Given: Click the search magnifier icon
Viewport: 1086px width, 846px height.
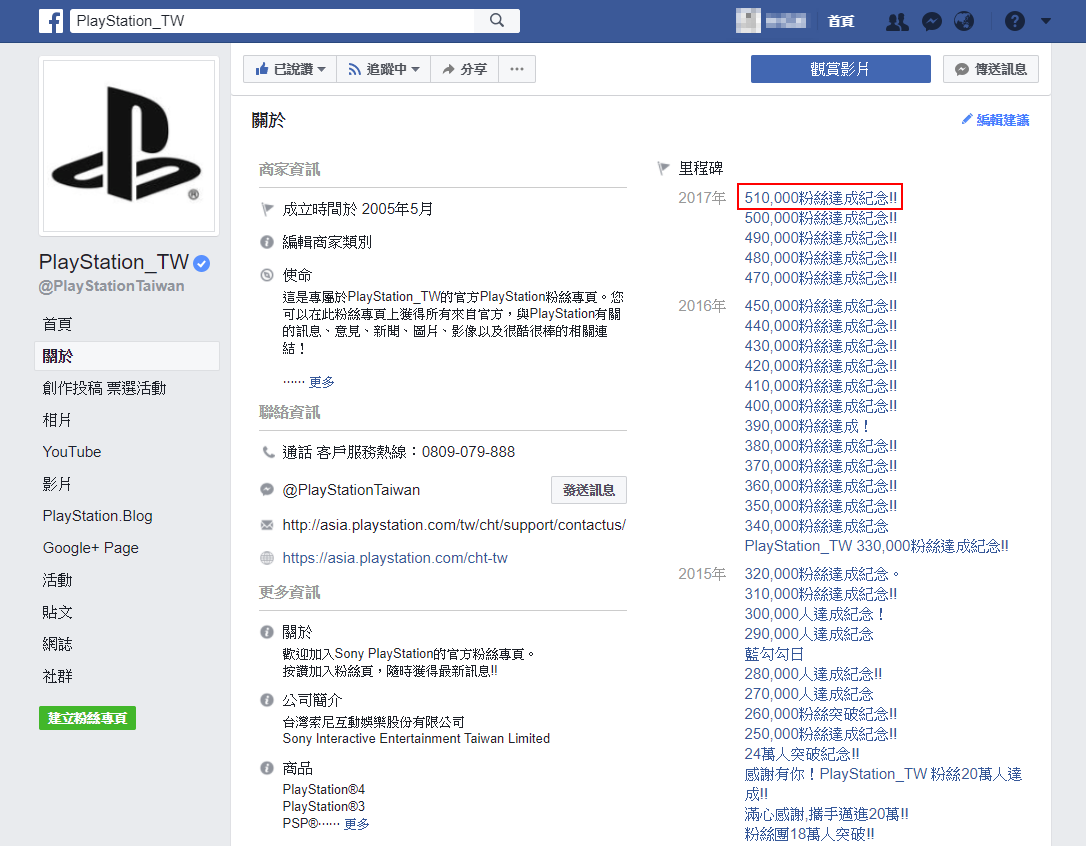Looking at the screenshot, I should click(x=497, y=21).
